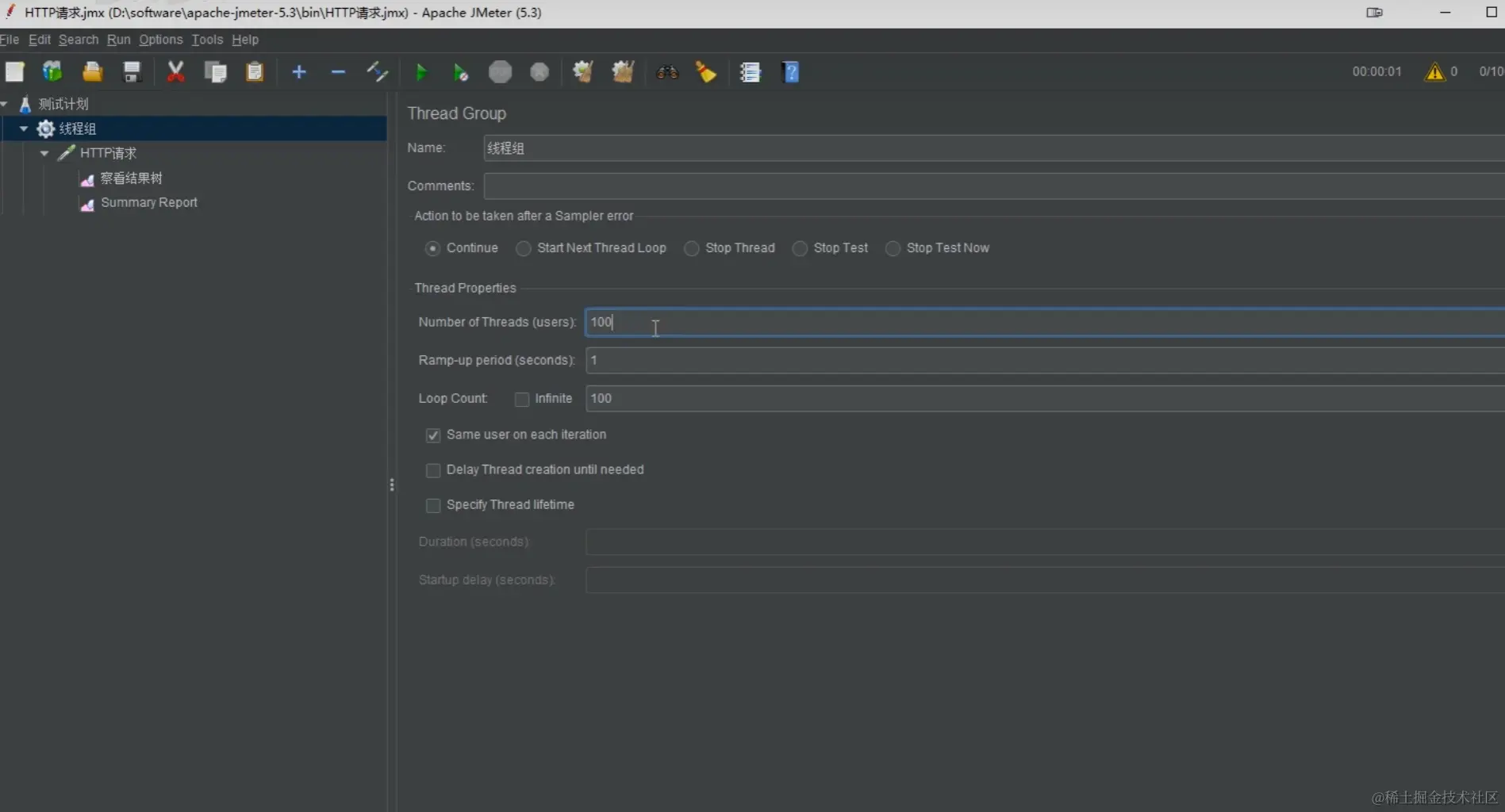Open the Options menu
The width and height of the screenshot is (1505, 812).
point(161,40)
